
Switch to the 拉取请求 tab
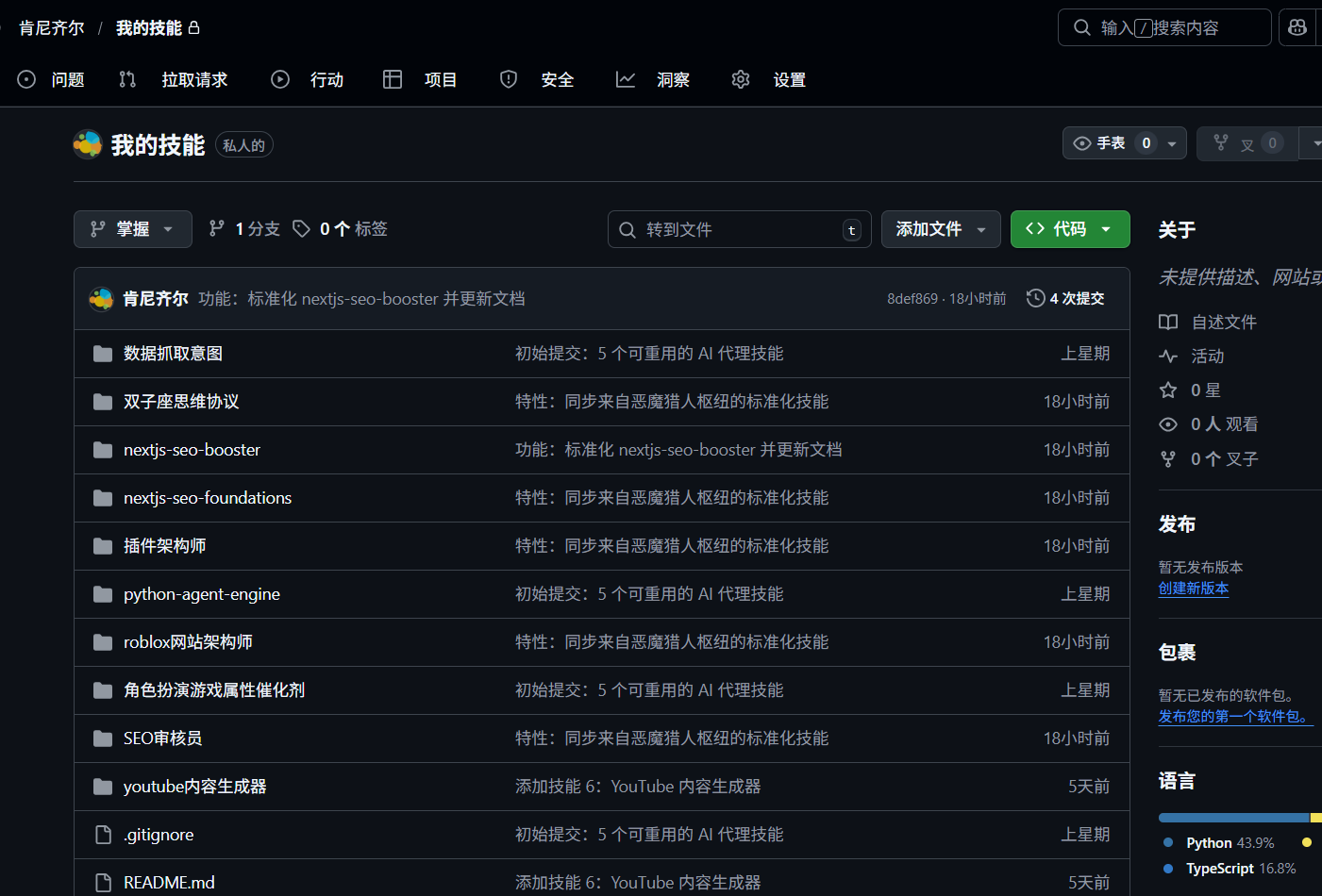[x=174, y=80]
